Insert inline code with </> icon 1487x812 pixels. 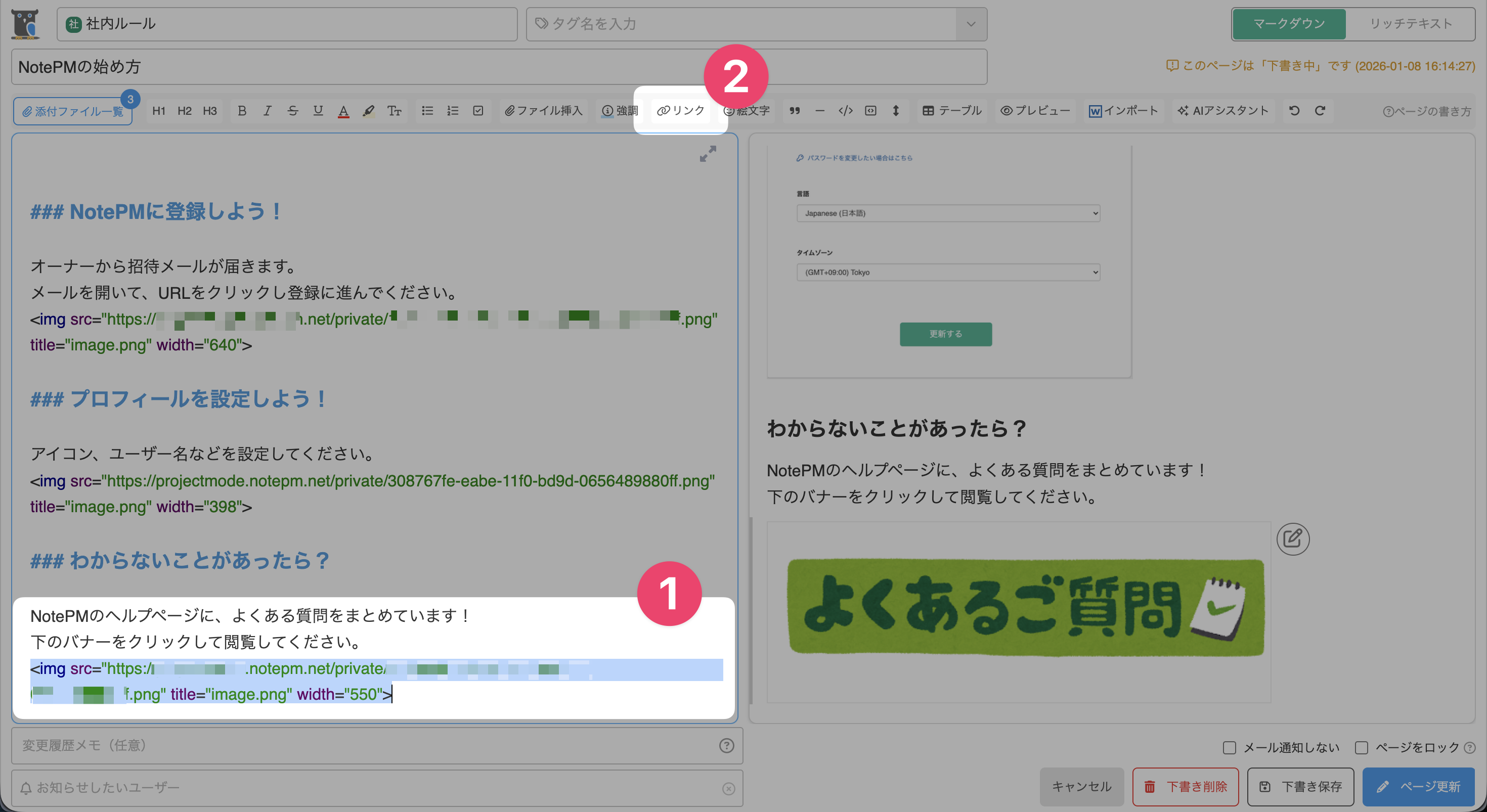[x=845, y=110]
